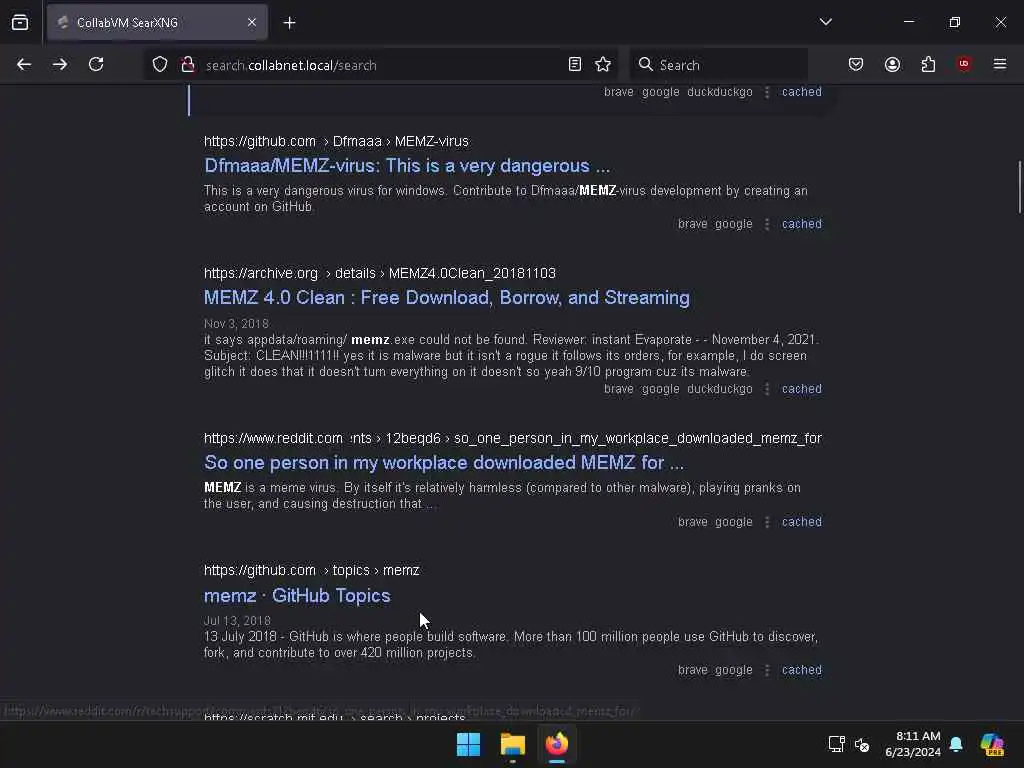This screenshot has height=768, width=1024.
Task: Go back one page
Action: pos(24,65)
